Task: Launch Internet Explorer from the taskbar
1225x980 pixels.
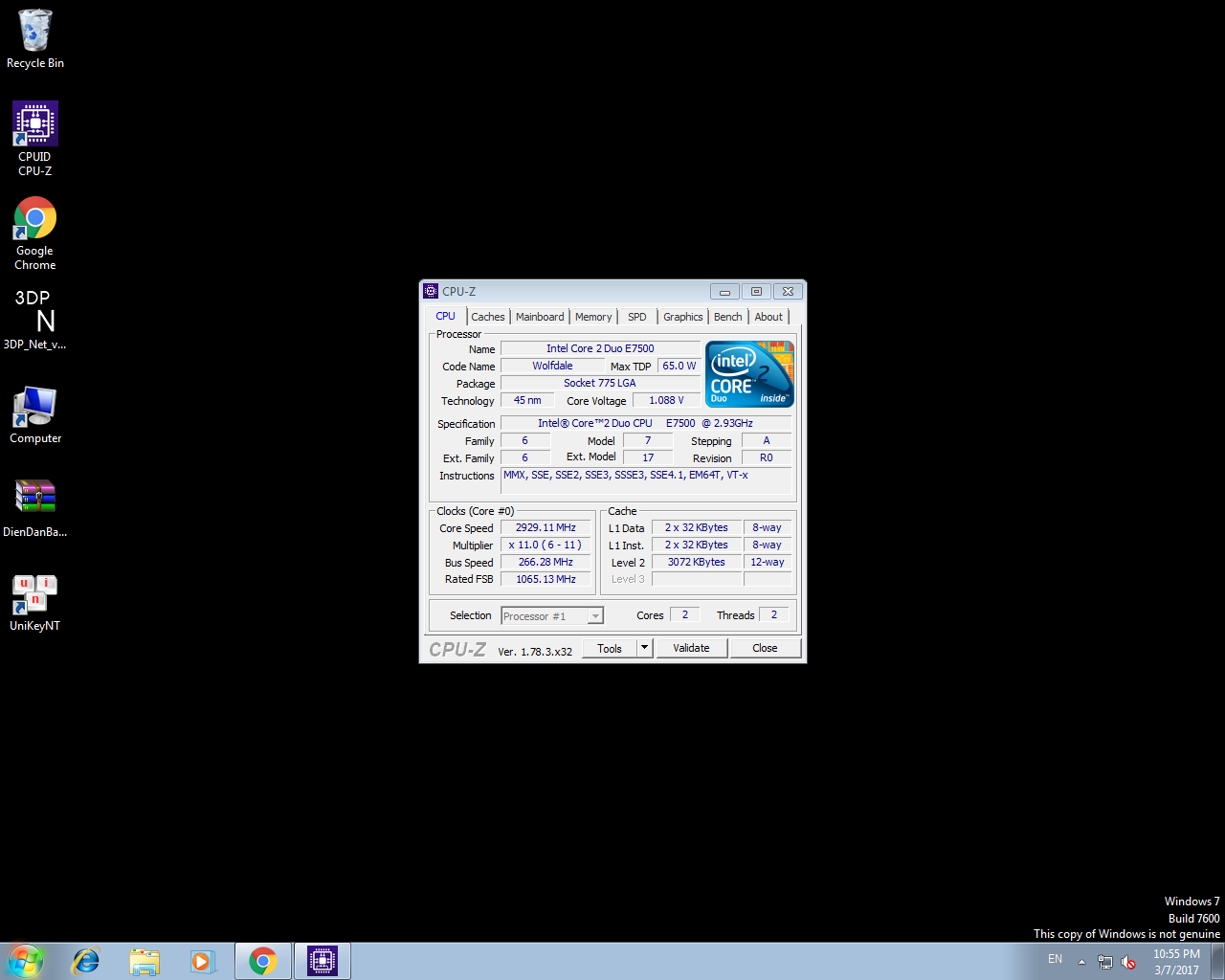Action: pos(86,961)
